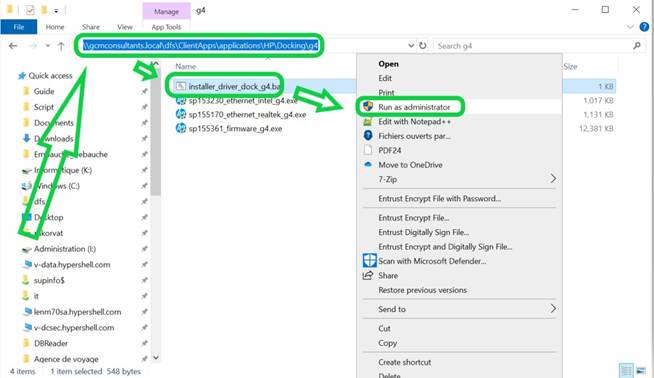Choose Entrust Encrypt and Digitally Sign File...
Image resolution: width=654 pixels, height=378 pixels.
[445, 247]
